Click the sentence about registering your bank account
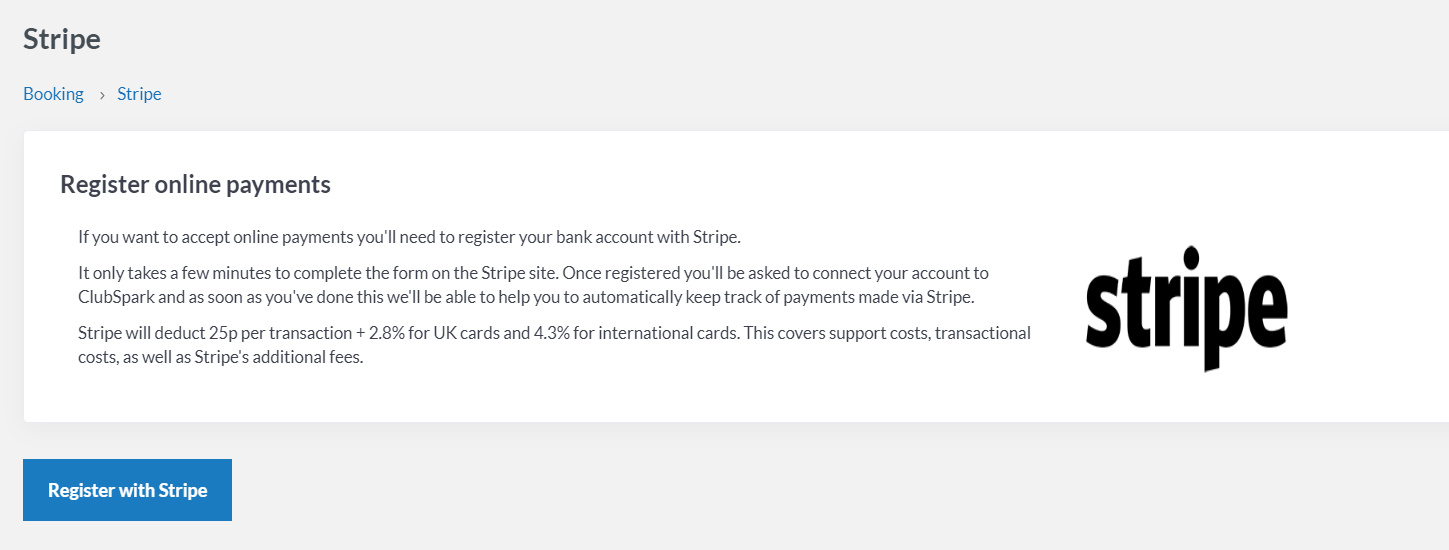 409,237
